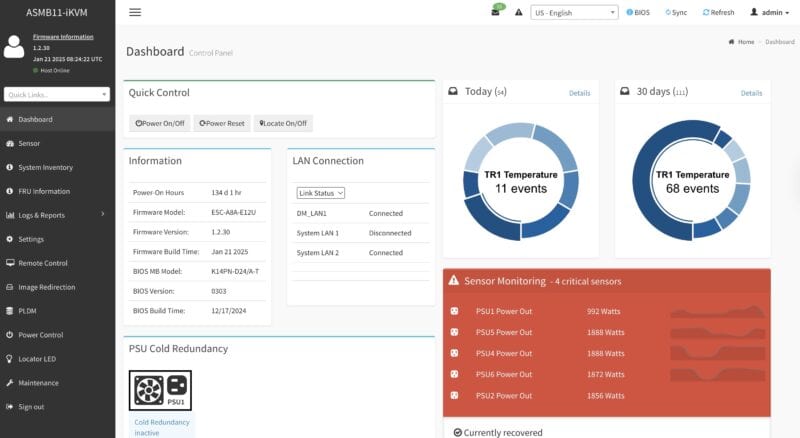Click the hamburger menu icon

tap(135, 12)
